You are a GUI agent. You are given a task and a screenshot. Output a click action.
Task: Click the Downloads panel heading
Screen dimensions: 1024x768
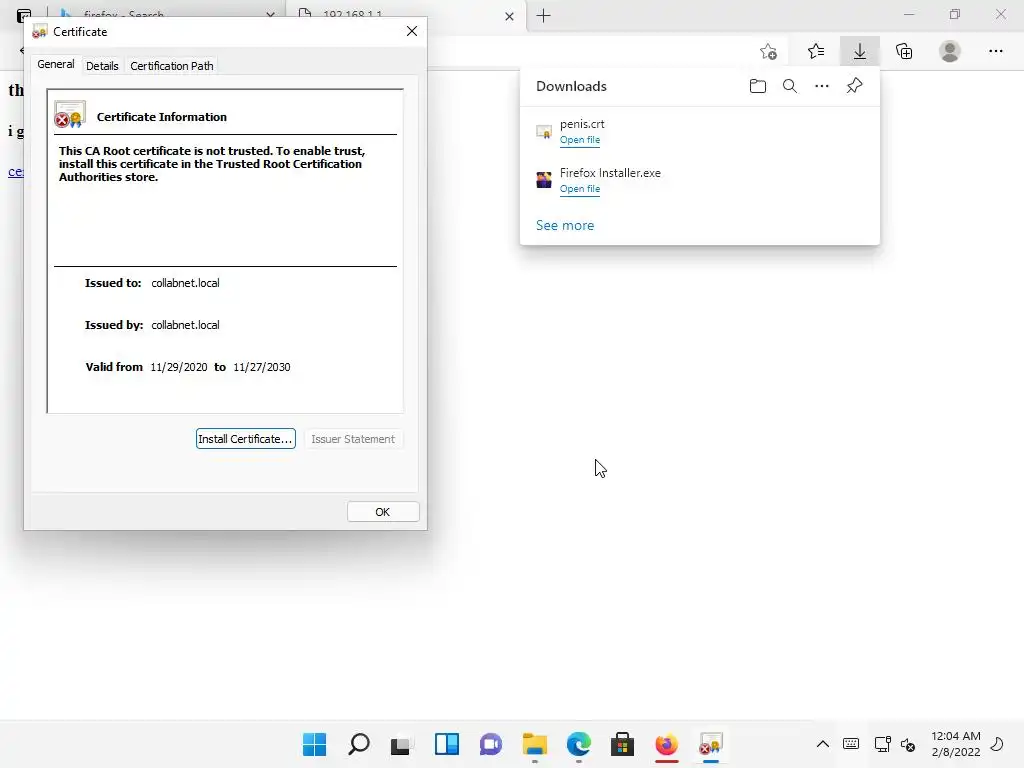[x=571, y=86]
